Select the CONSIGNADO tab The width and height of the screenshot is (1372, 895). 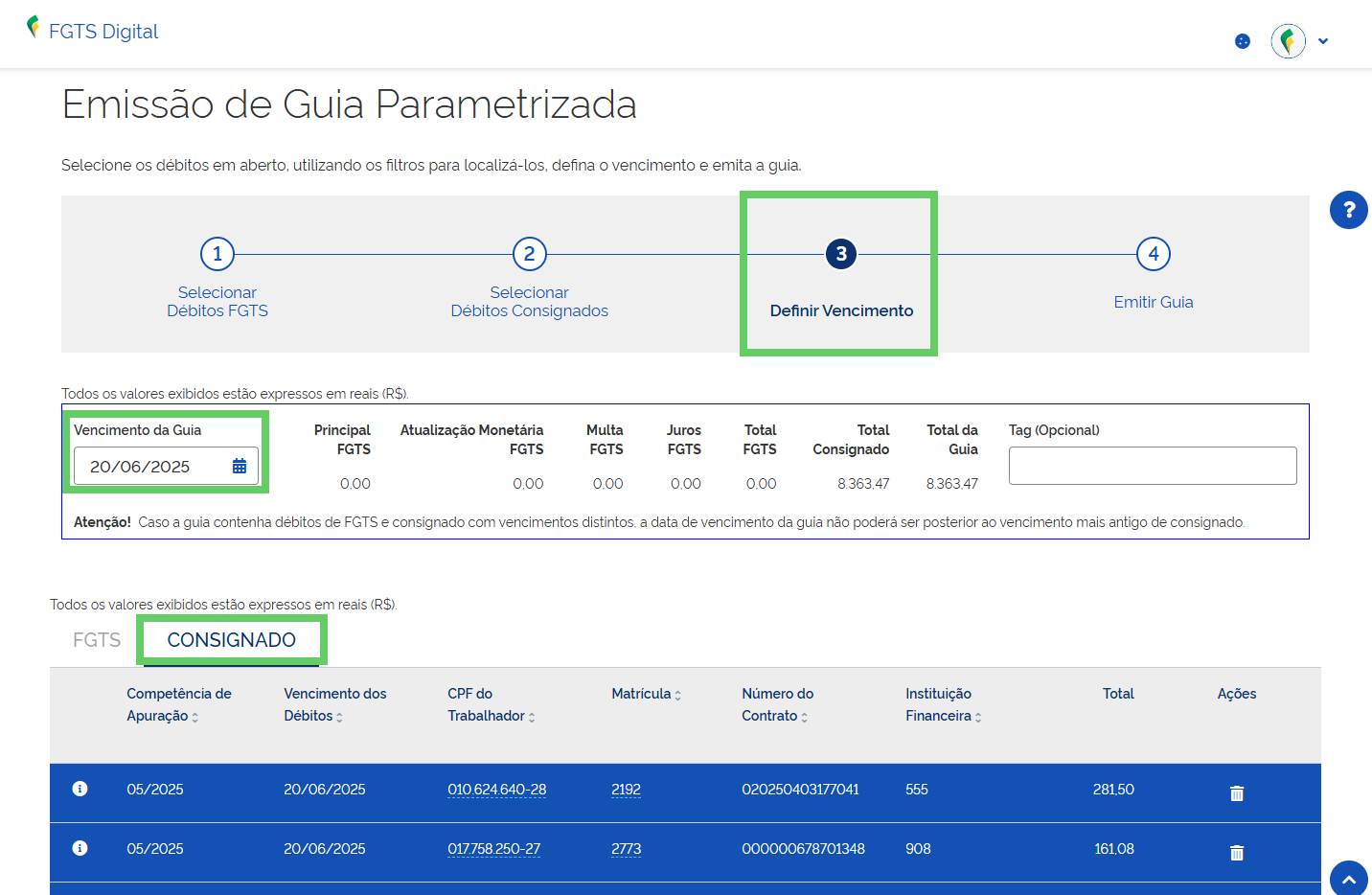pyautogui.click(x=232, y=640)
